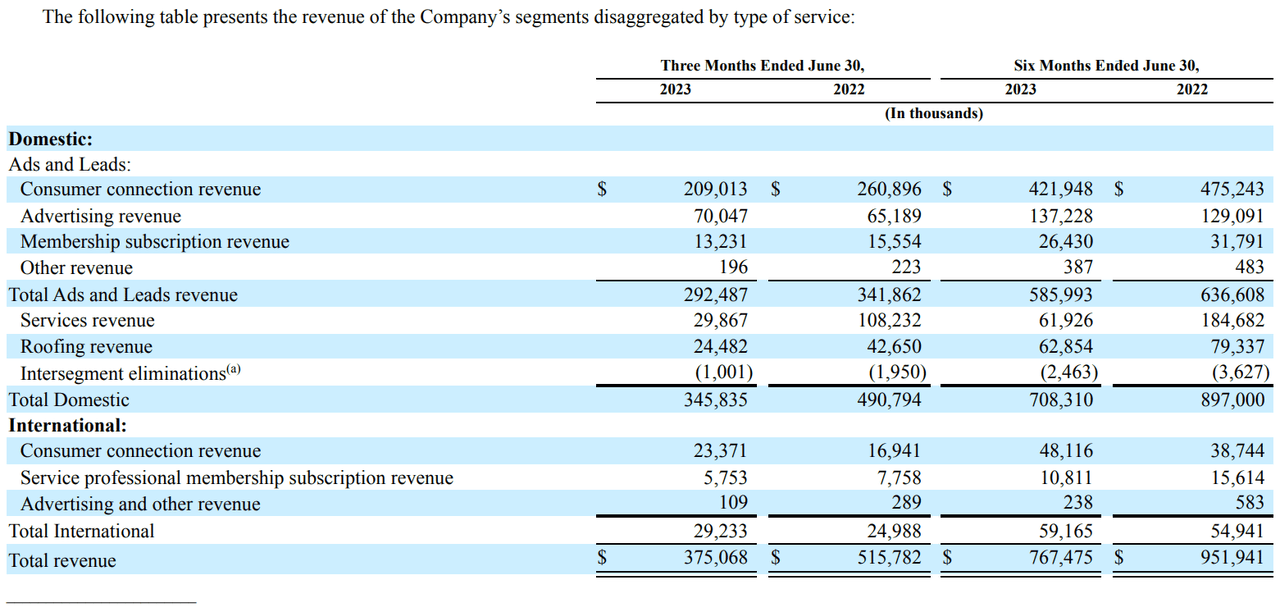1280x612 pixels.
Task: Click the 209,013 consumer connection revenue value
Action: (715, 189)
